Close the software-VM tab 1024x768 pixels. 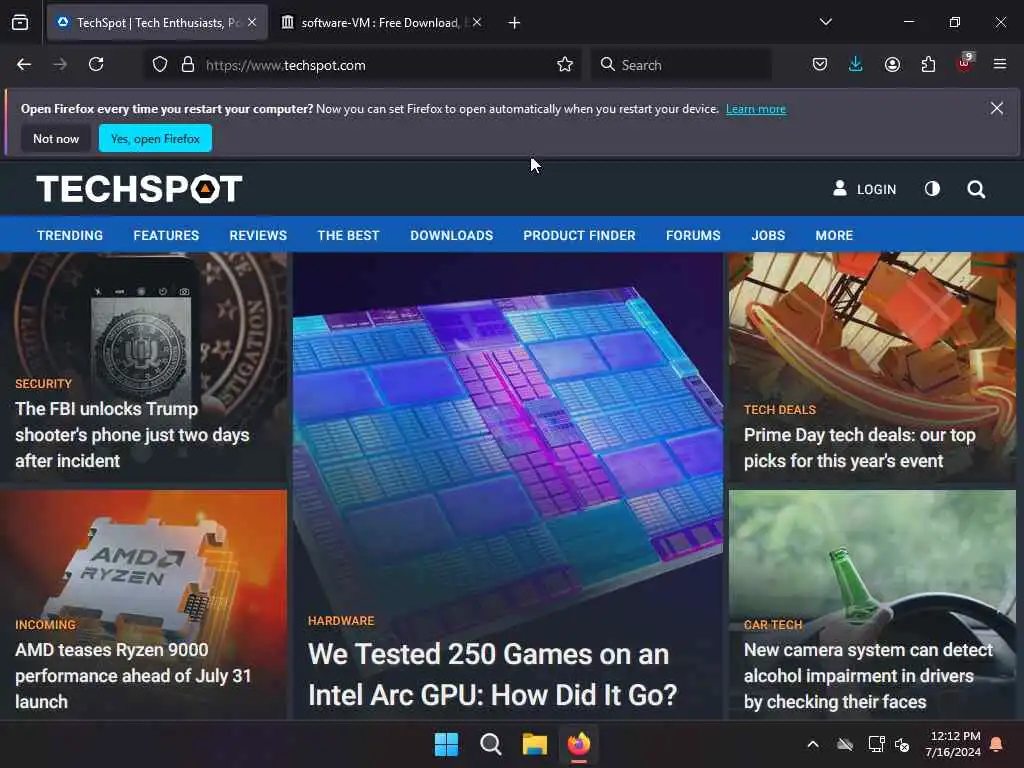pos(477,22)
